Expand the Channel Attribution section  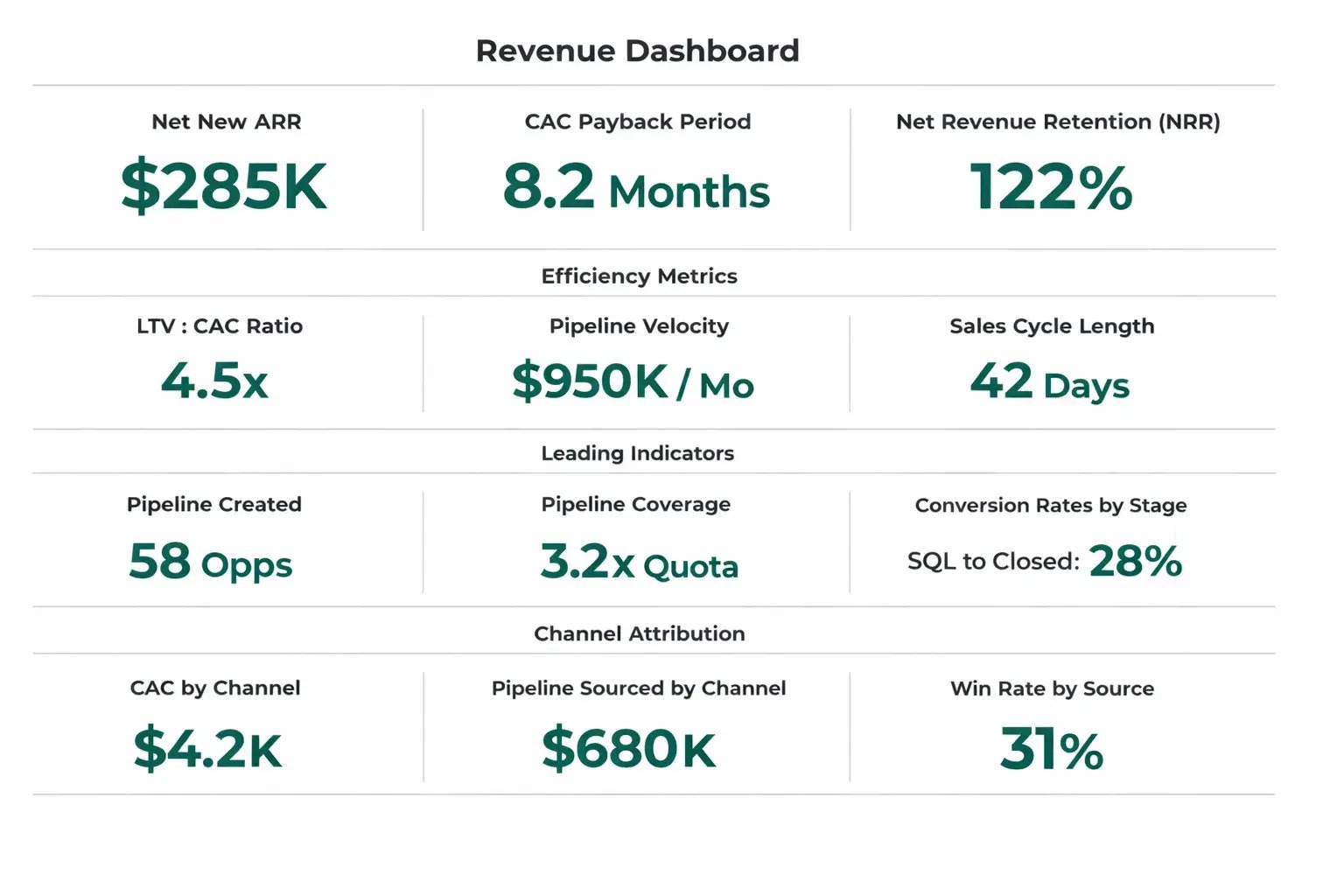coord(639,633)
